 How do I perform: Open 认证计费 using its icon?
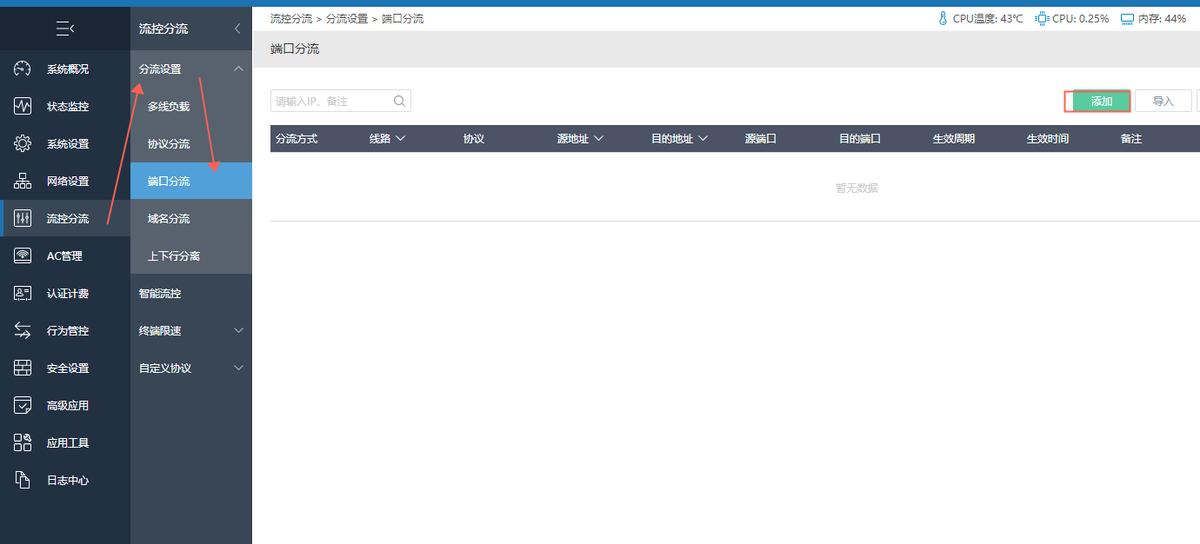coord(22,293)
